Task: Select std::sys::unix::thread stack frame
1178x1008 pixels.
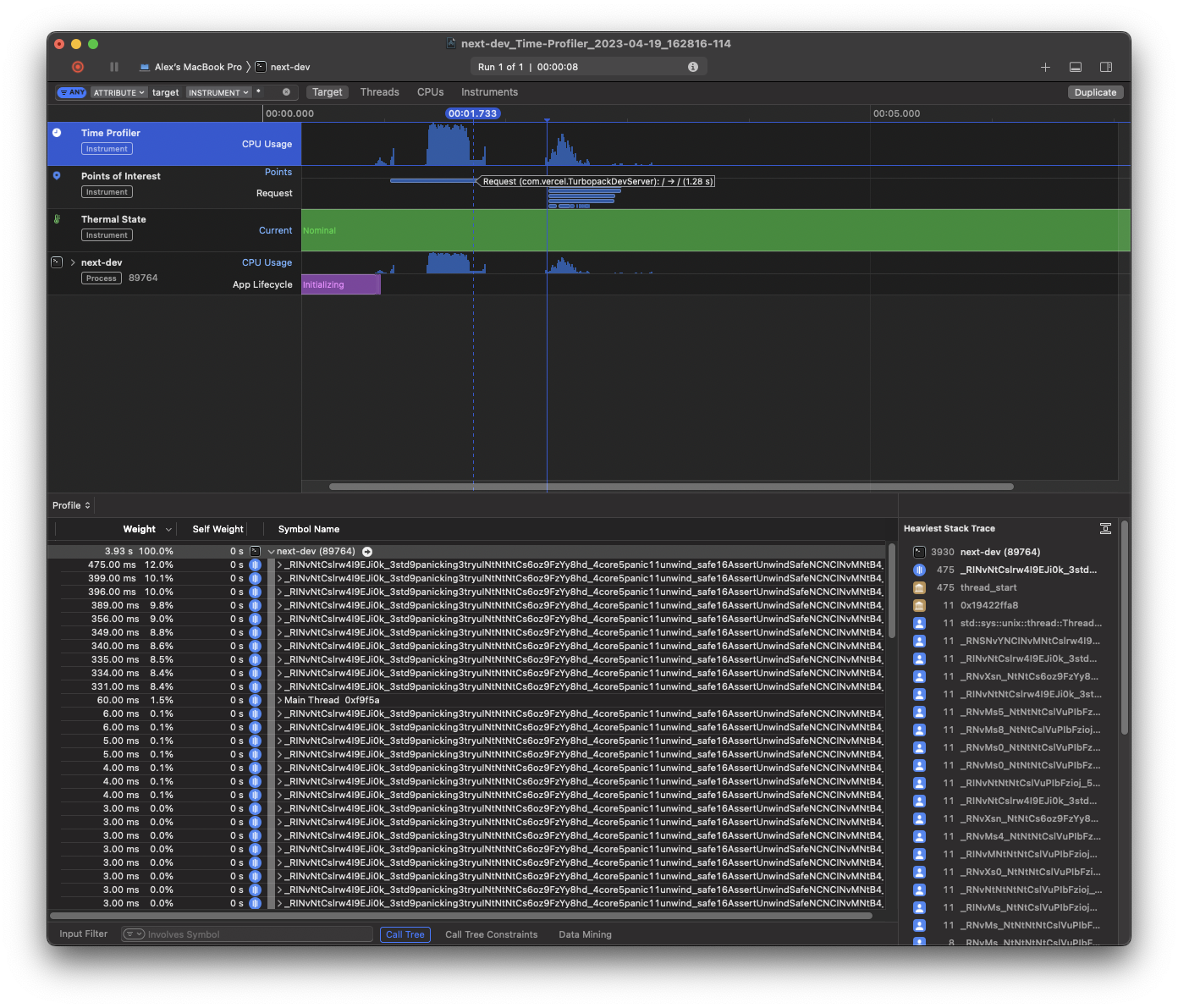Action: point(1031,623)
